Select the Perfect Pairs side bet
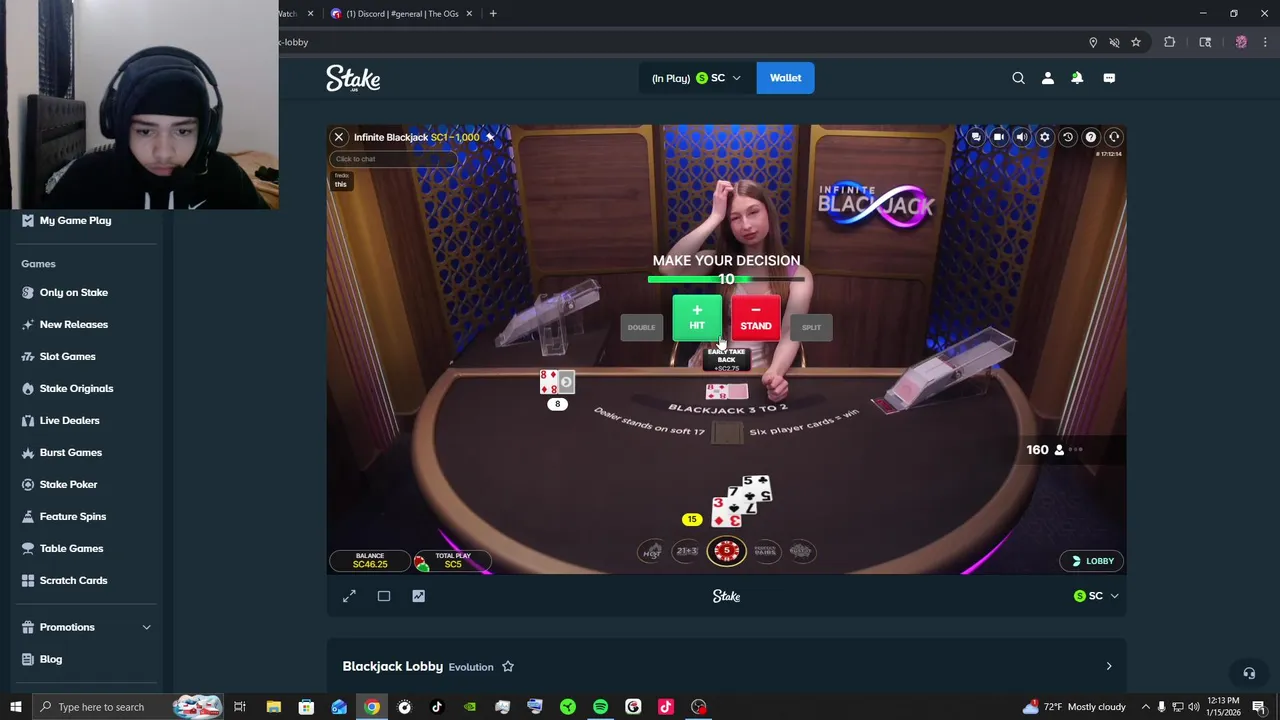Image resolution: width=1280 pixels, height=720 pixels. 766,551
